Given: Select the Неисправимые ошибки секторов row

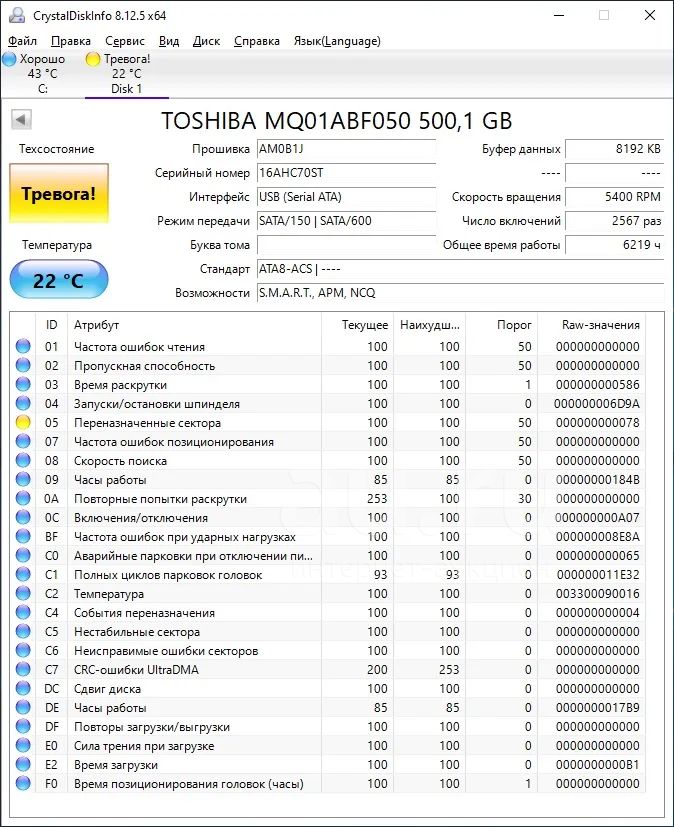Looking at the screenshot, I should pyautogui.click(x=328, y=650).
